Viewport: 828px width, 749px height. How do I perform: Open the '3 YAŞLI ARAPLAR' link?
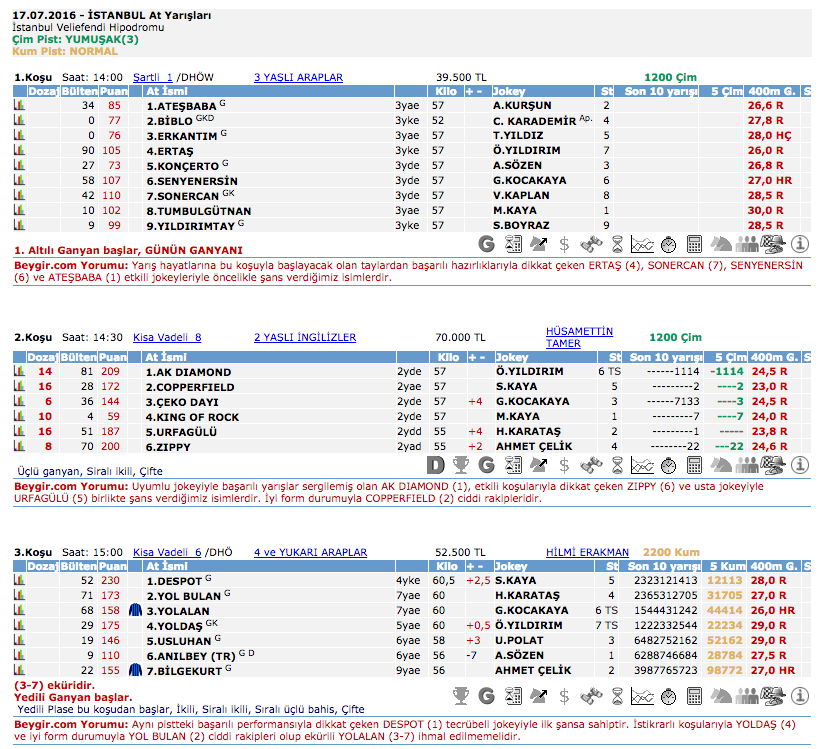coord(298,77)
